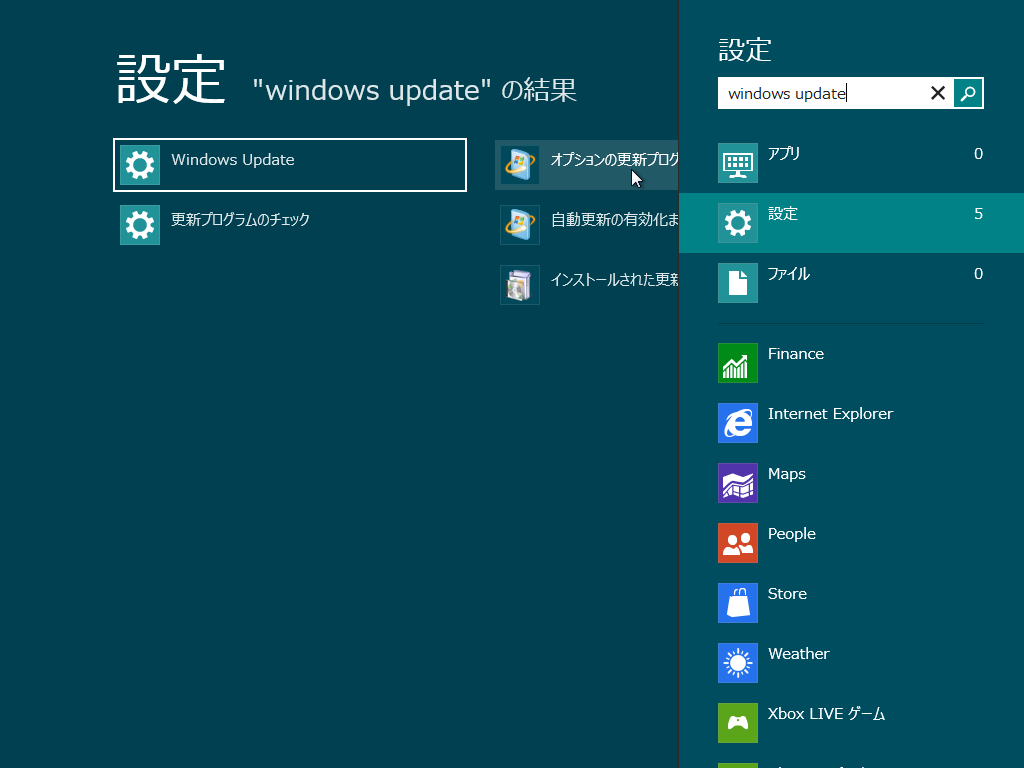Image resolution: width=1024 pixels, height=768 pixels.
Task: Click the magnifier search button
Action: pyautogui.click(x=968, y=93)
